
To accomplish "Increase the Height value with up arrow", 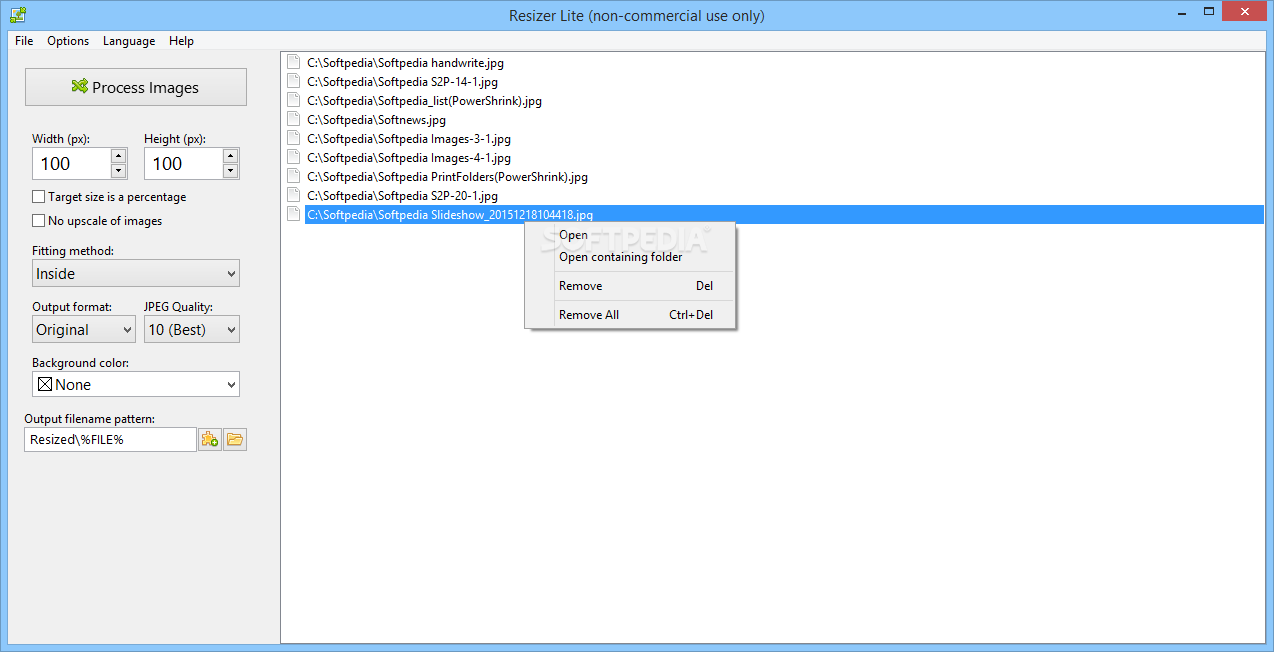I will coord(230,156).
